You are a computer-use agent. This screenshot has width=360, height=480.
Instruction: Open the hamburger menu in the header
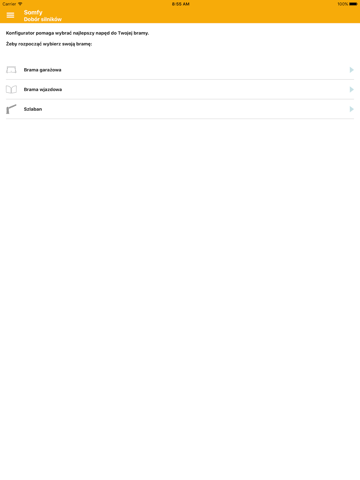(x=10, y=15)
